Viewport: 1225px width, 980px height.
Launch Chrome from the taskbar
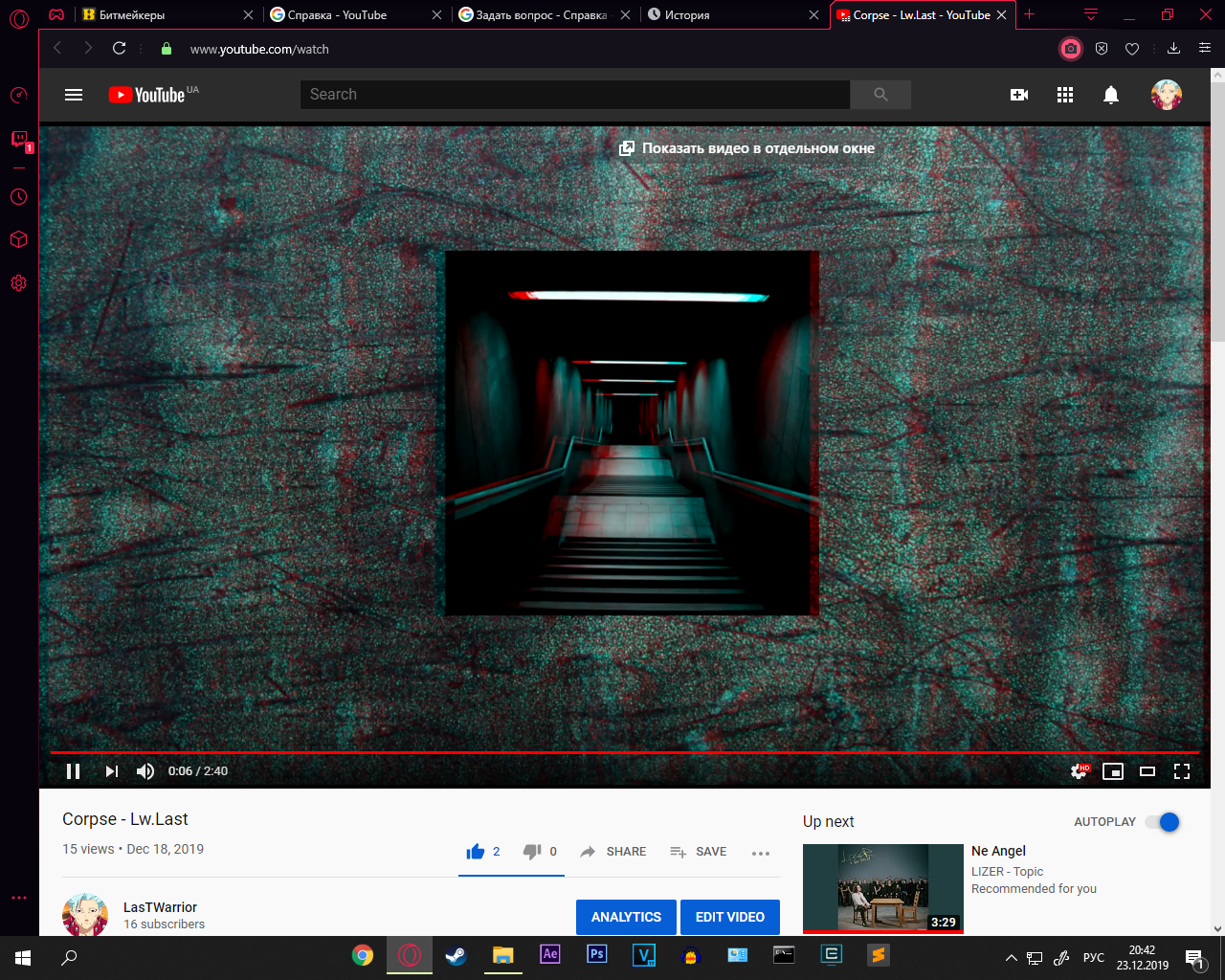click(x=363, y=955)
